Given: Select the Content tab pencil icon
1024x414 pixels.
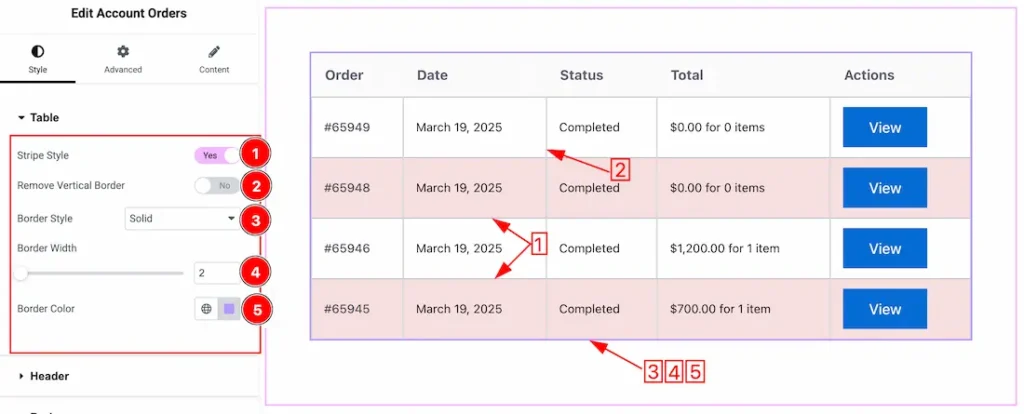Looking at the screenshot, I should (x=214, y=52).
